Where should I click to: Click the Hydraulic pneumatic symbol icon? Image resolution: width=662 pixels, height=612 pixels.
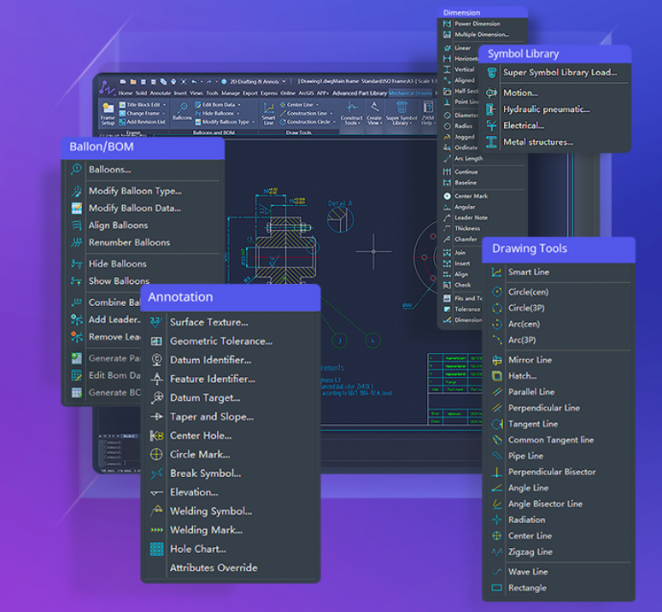[x=491, y=109]
